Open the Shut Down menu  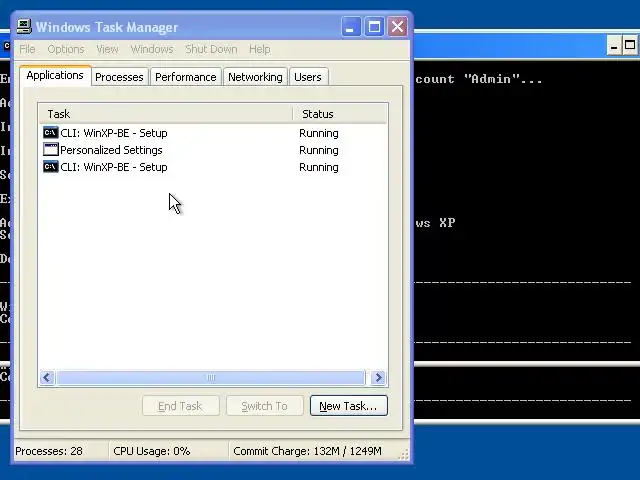211,49
